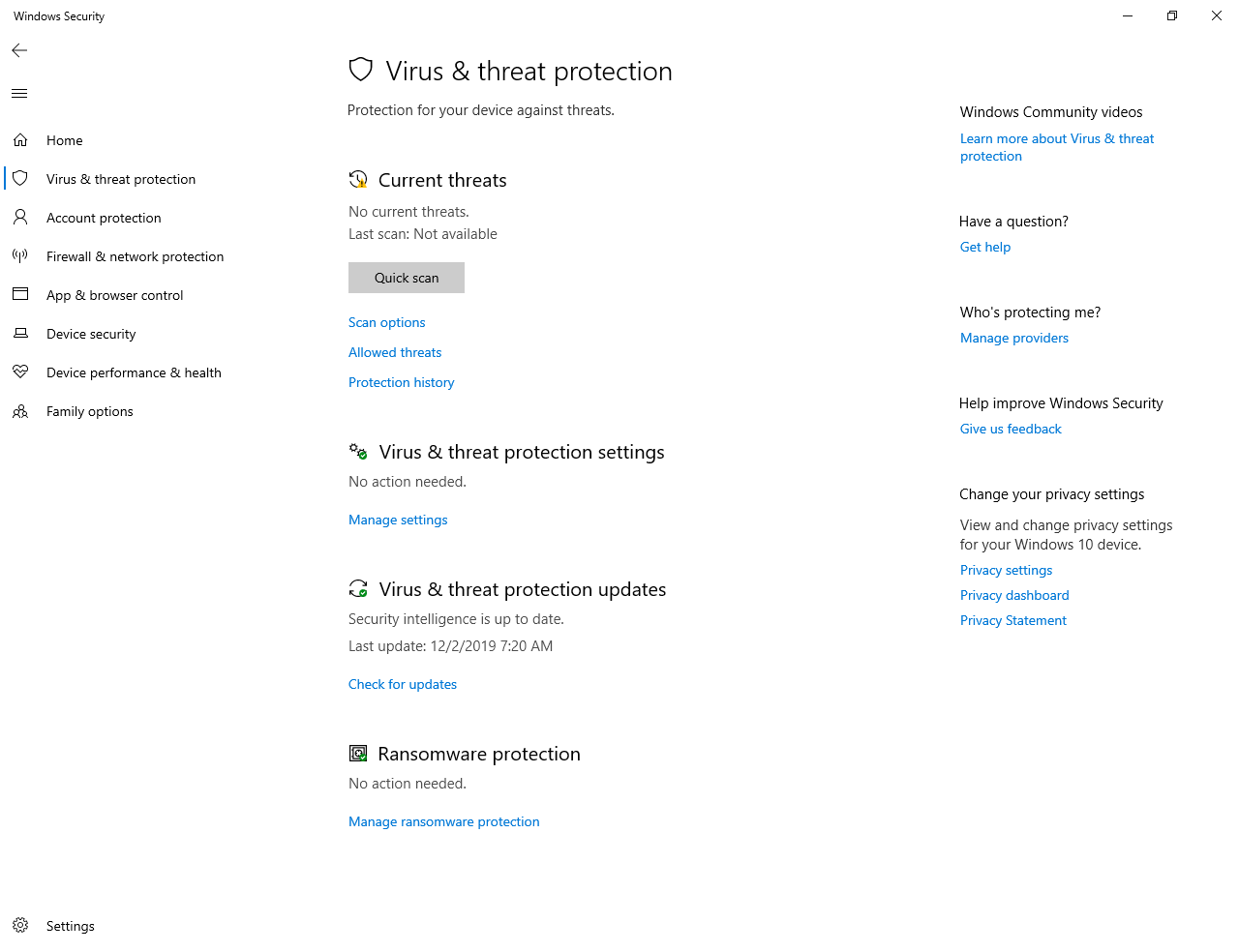Screen dimensions: 1239x952
Task: Click the Device security laptop icon
Action: click(x=20, y=334)
